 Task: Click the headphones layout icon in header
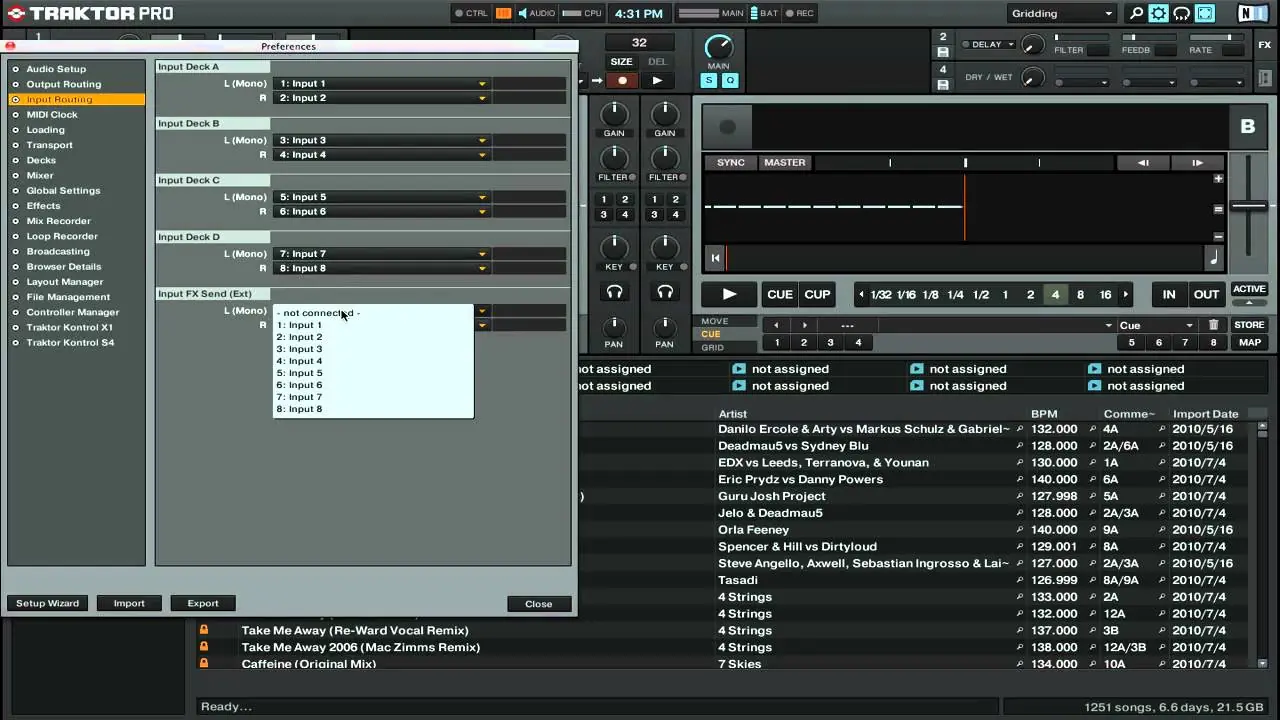pyautogui.click(x=1181, y=14)
